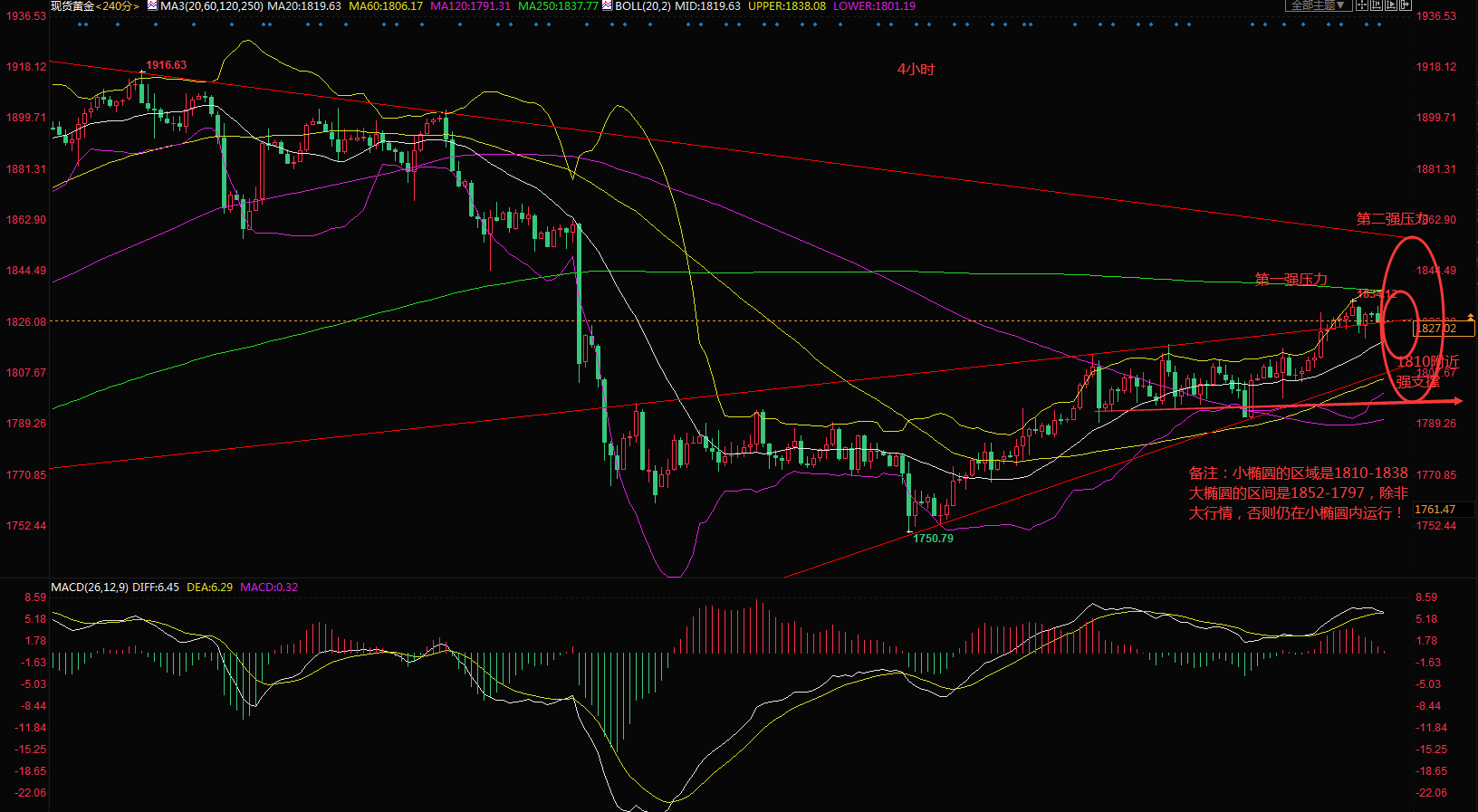Click the 1881.31 label on left price axis
The width and height of the screenshot is (1478, 812).
click(26, 169)
